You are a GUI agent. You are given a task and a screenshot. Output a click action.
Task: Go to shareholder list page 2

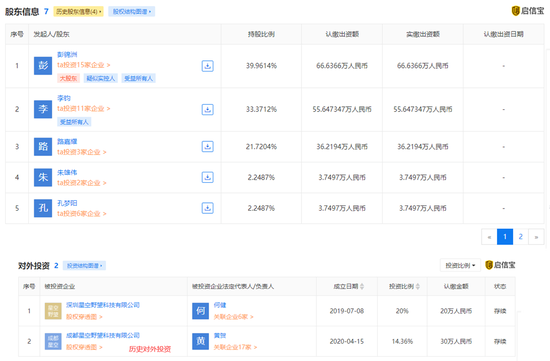521,237
